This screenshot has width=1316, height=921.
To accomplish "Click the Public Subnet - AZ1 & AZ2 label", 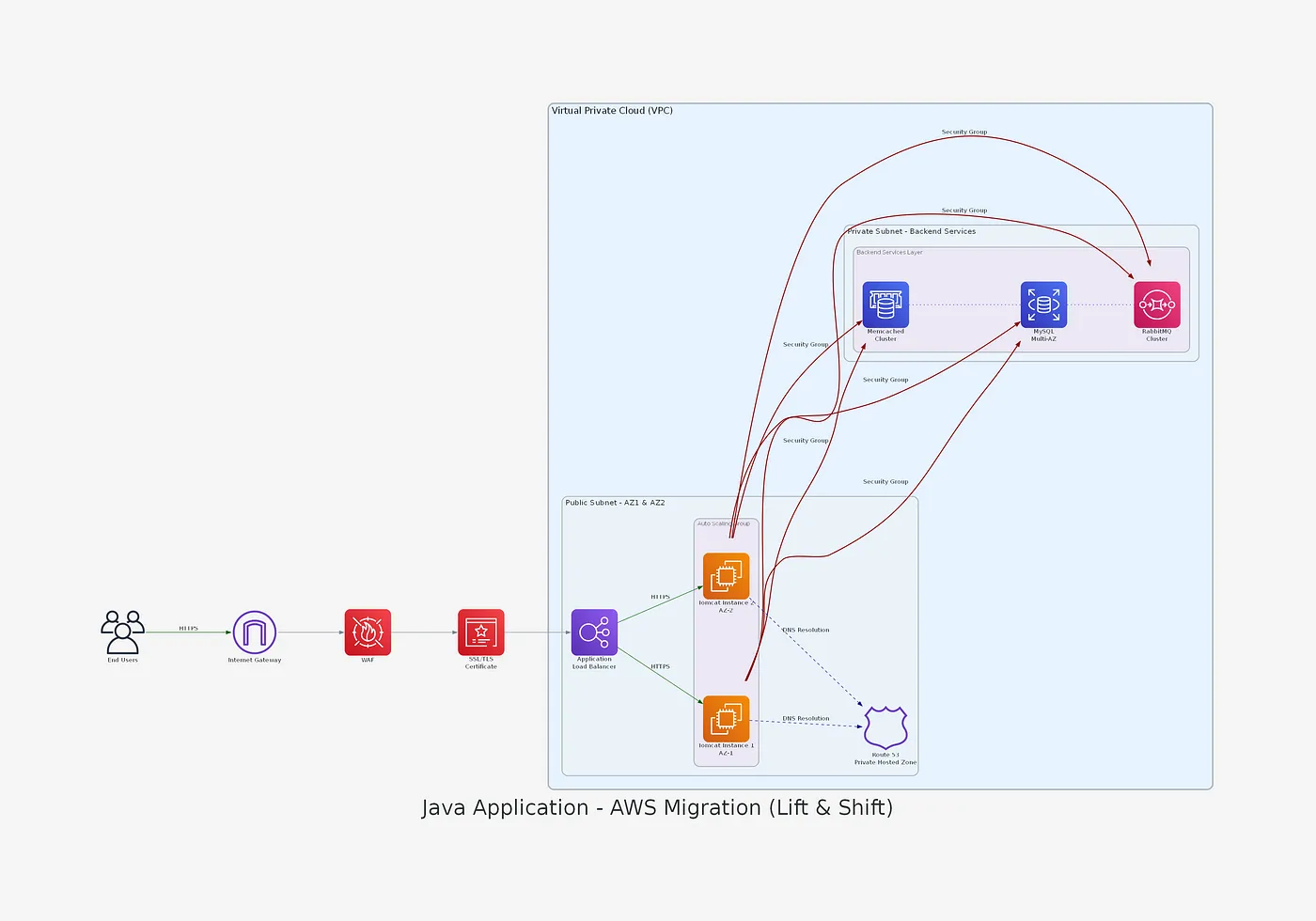I will point(615,503).
